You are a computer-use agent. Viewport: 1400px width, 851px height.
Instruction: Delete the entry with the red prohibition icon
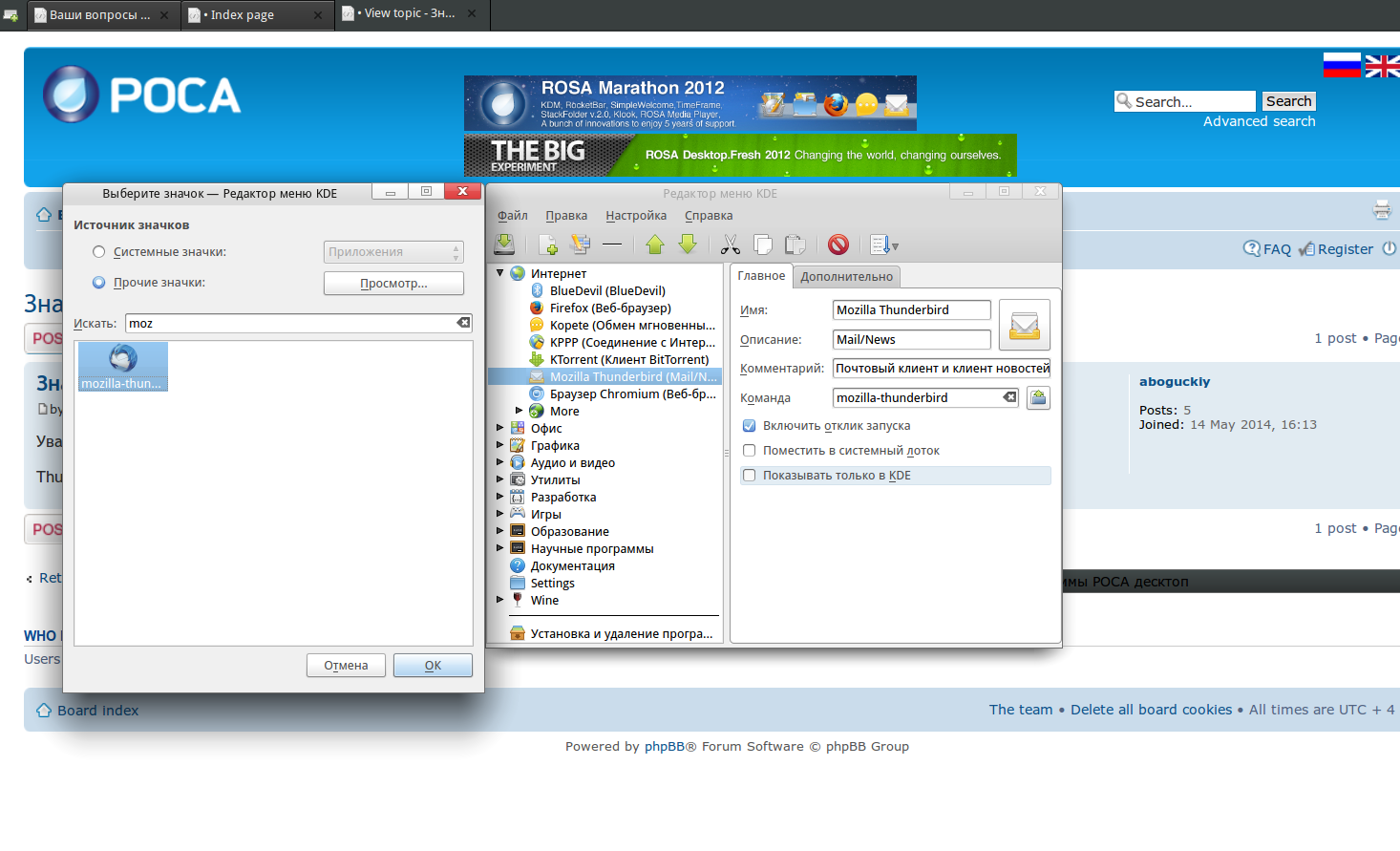click(x=838, y=245)
